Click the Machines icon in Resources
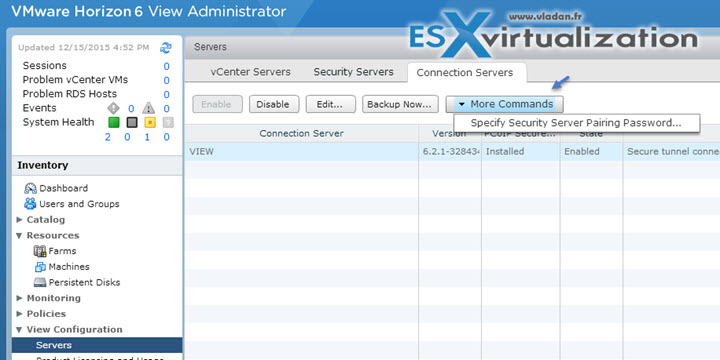This screenshot has width=720, height=360. (40, 267)
